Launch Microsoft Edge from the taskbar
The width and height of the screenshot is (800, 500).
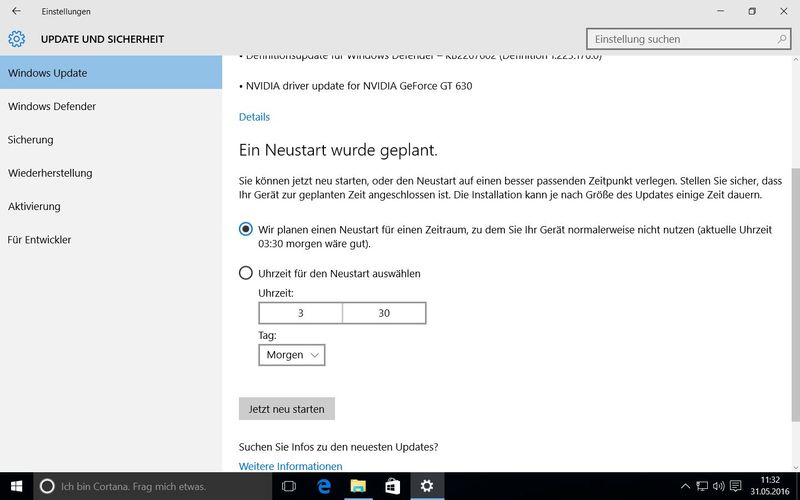pos(323,486)
